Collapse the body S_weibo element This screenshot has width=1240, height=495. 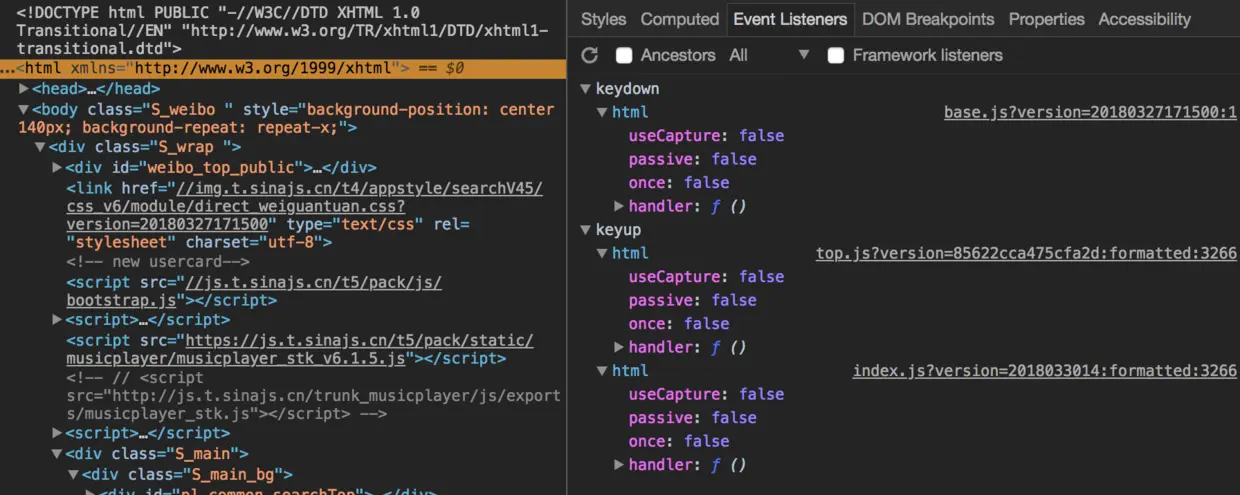(24, 109)
